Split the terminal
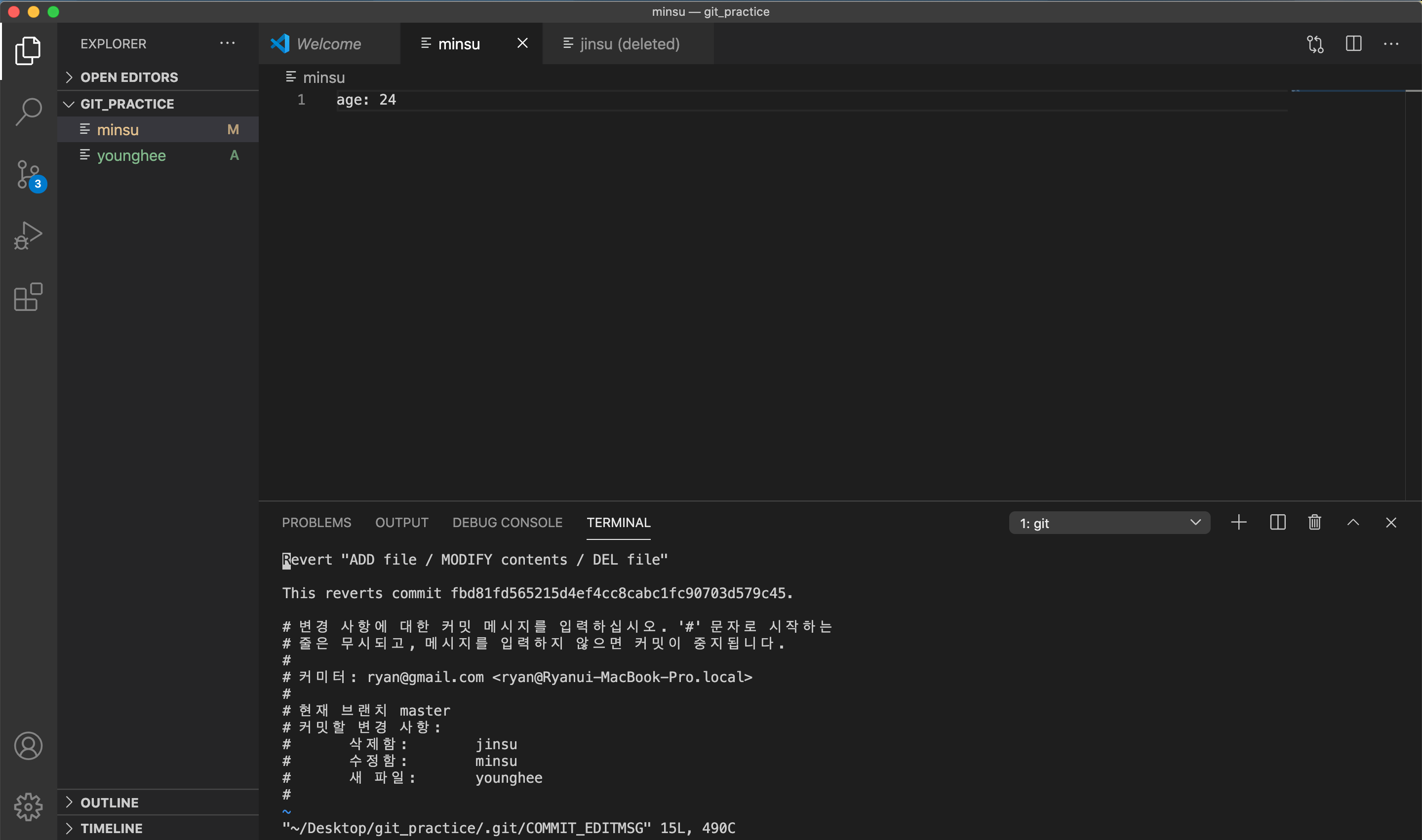The width and height of the screenshot is (1422, 840). tap(1277, 522)
